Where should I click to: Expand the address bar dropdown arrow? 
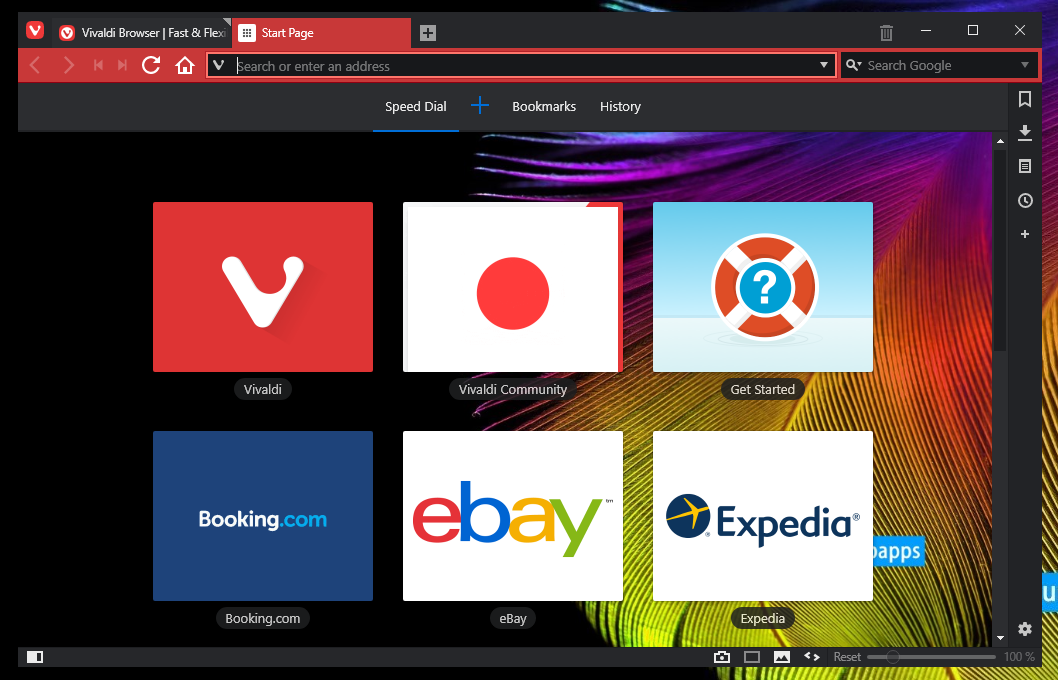tap(824, 65)
